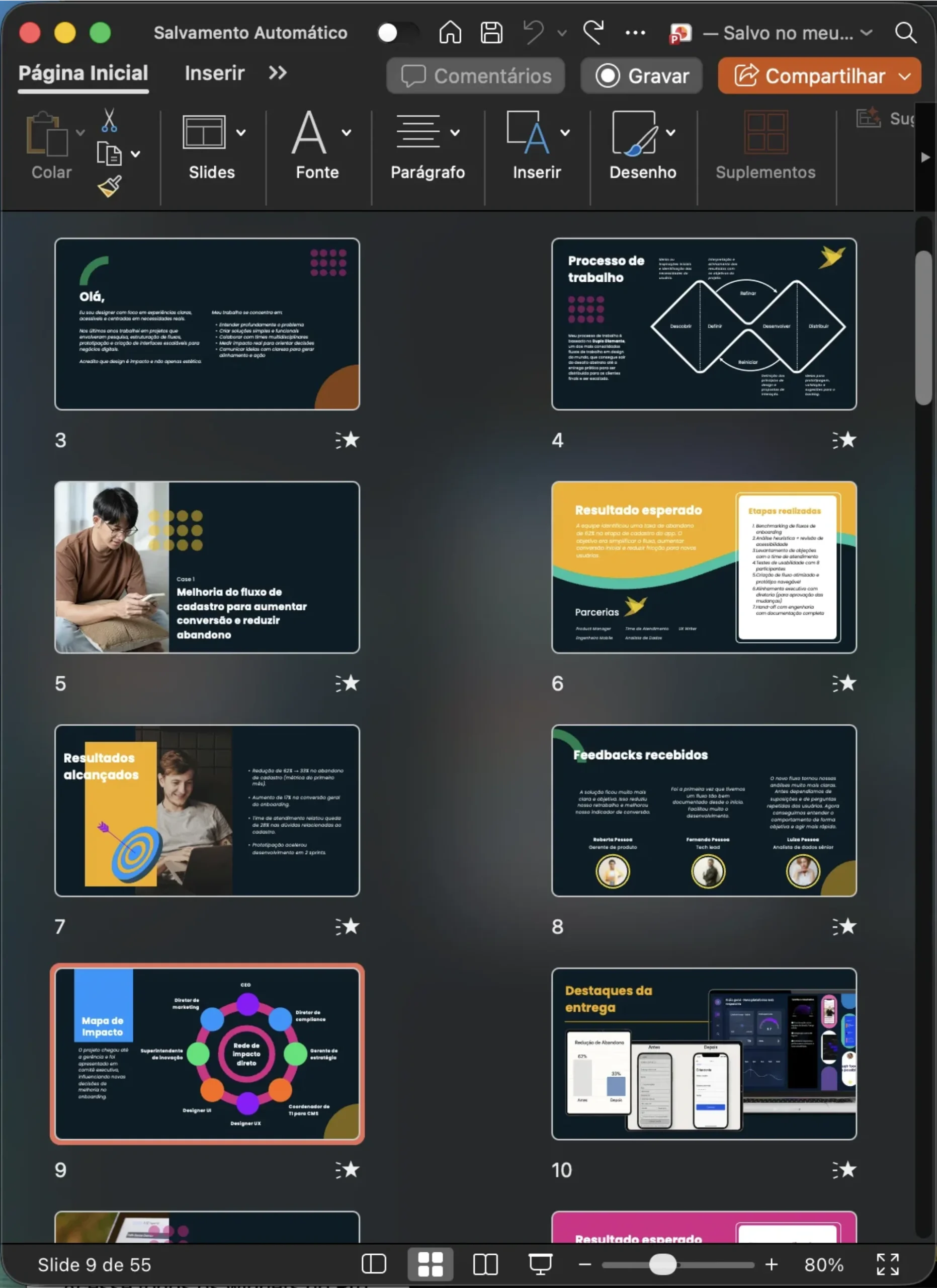Switch to Normal view icon

point(374,1263)
